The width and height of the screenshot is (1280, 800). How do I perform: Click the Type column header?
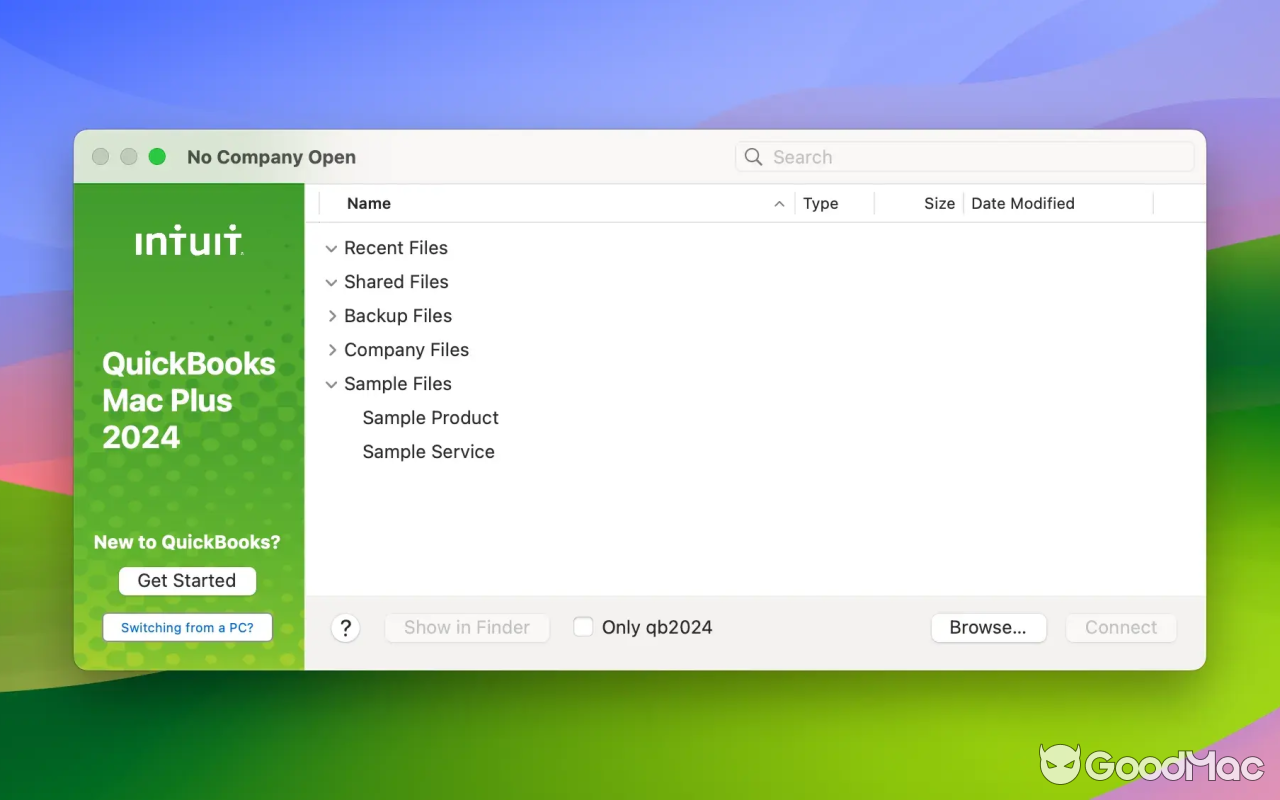click(x=820, y=203)
